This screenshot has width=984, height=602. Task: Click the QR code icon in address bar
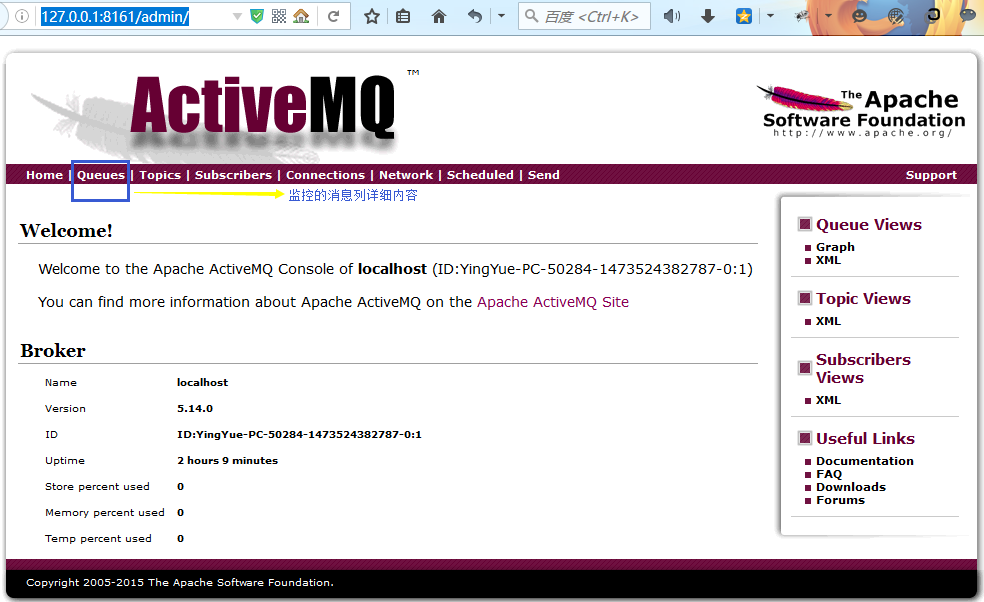coord(279,16)
